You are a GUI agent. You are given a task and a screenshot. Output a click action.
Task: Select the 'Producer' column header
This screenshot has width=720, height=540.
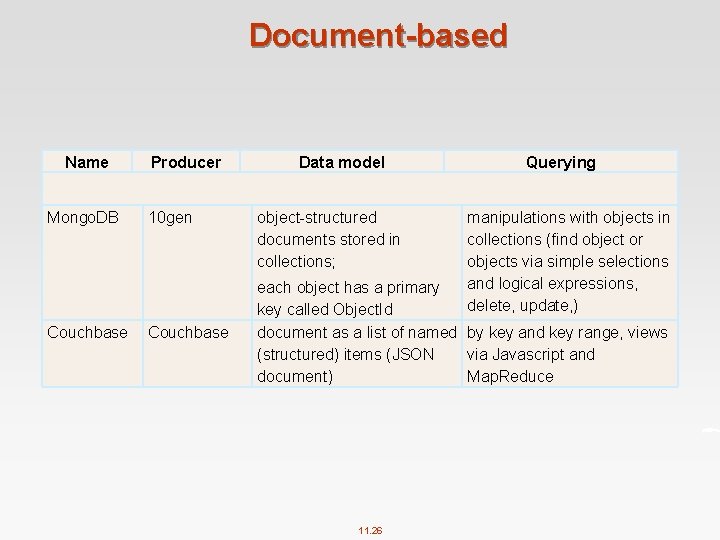[x=186, y=162]
